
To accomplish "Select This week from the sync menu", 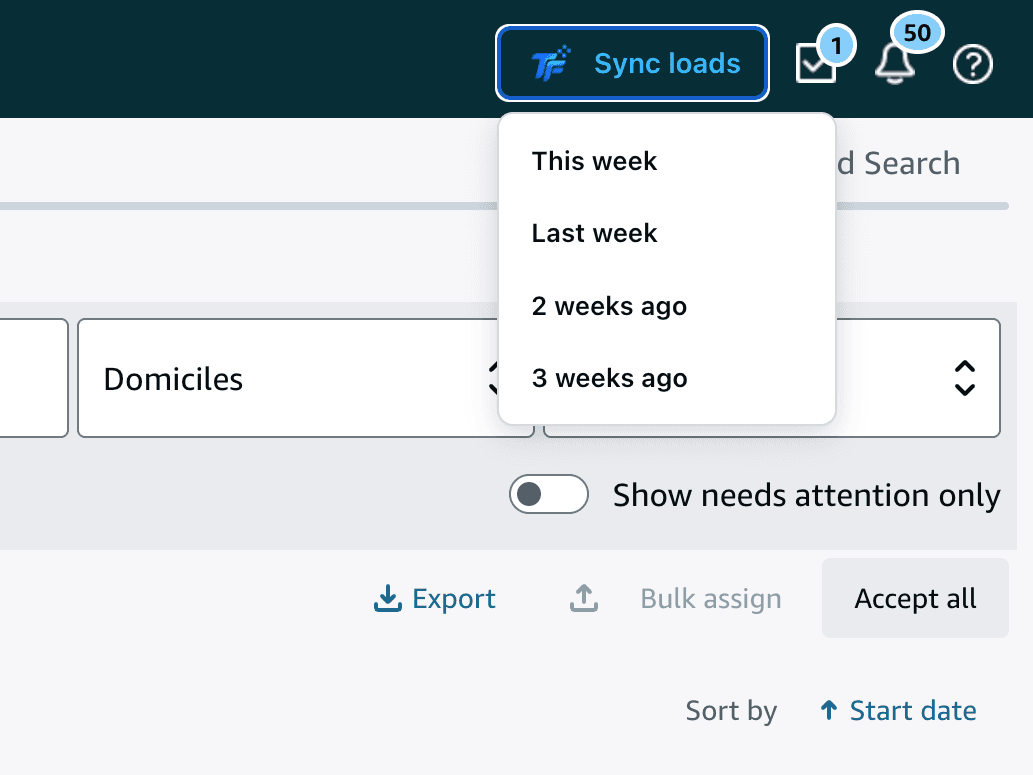I will (667, 161).
